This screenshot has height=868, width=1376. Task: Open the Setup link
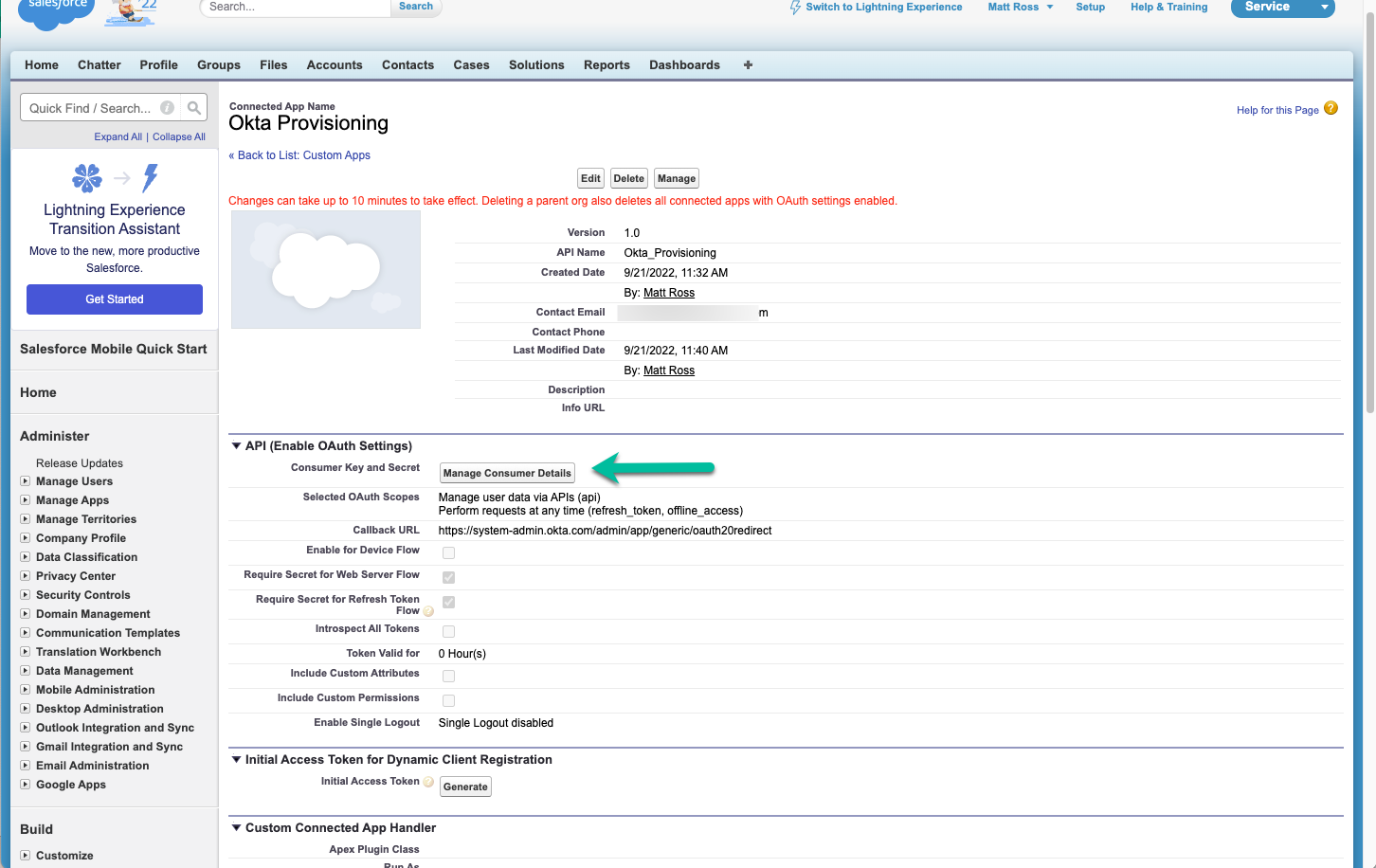click(1091, 7)
